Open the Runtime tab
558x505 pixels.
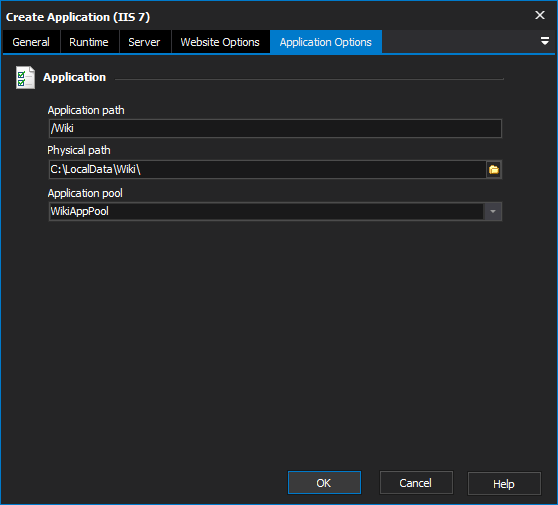tap(89, 42)
